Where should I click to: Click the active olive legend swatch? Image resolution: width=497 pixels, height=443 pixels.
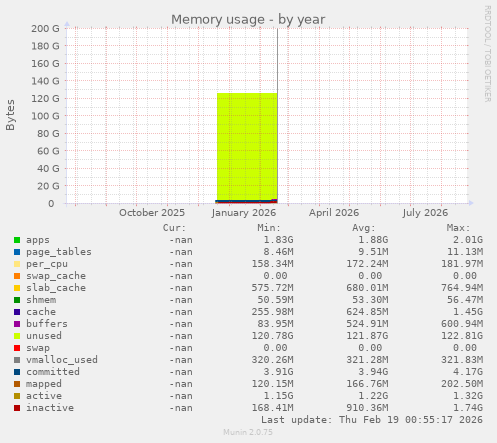tap(17, 396)
